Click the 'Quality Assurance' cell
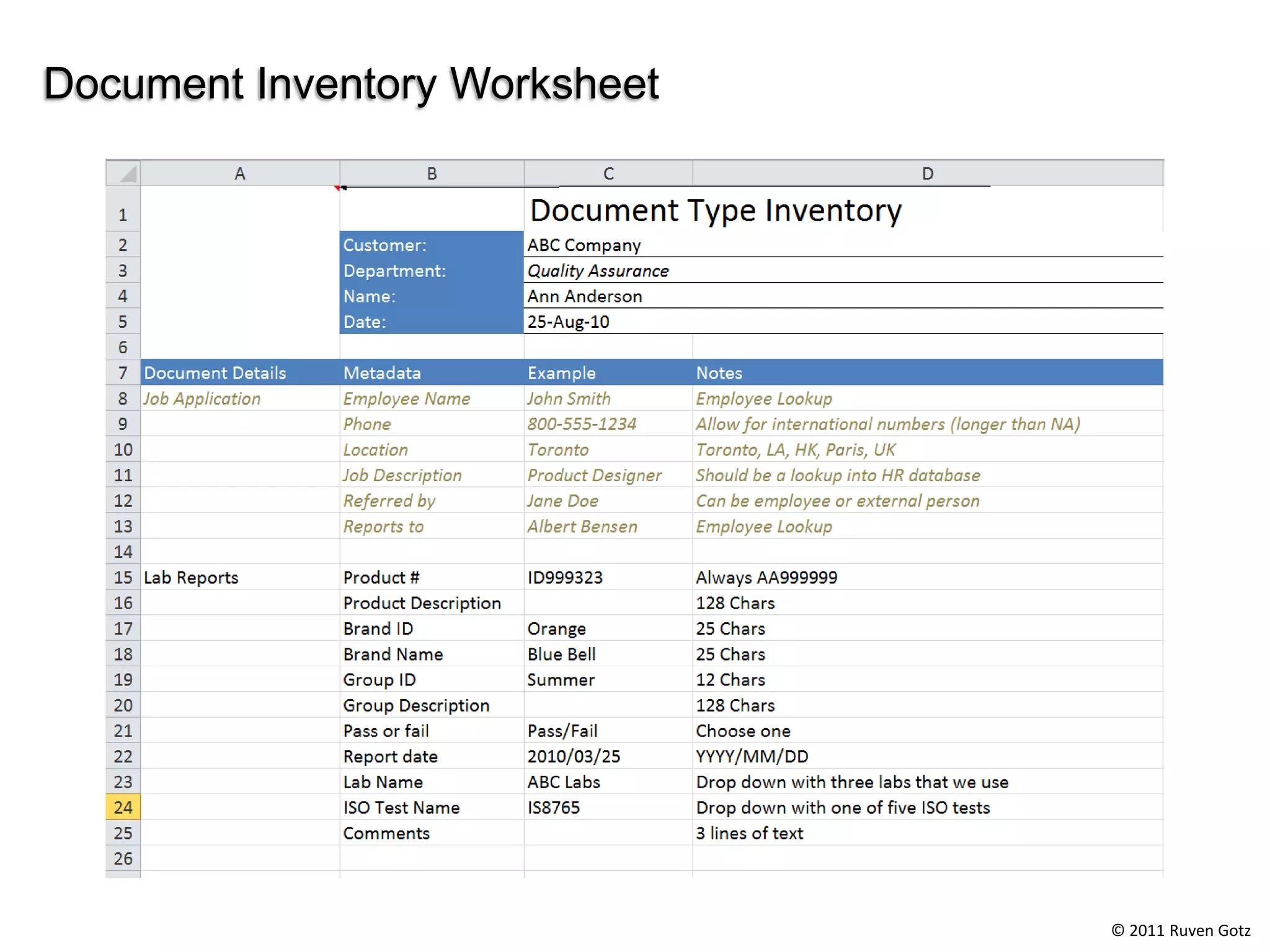 click(x=843, y=270)
